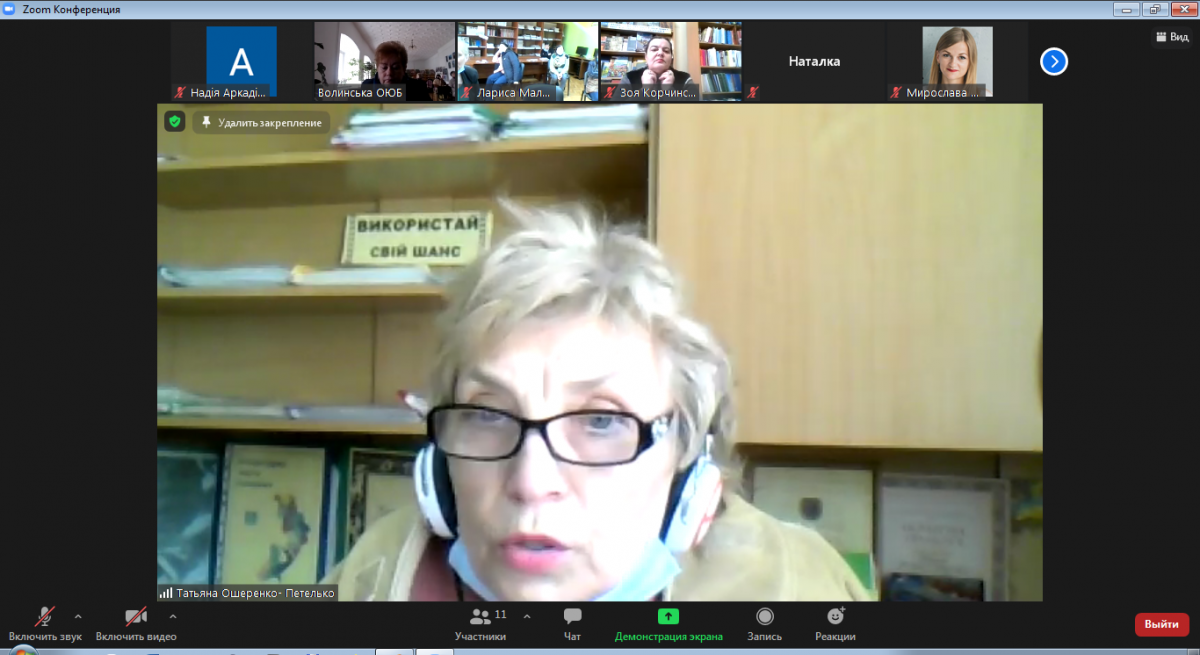1200x655 pixels.
Task: Select the Наталка participant tile
Action: (814, 62)
